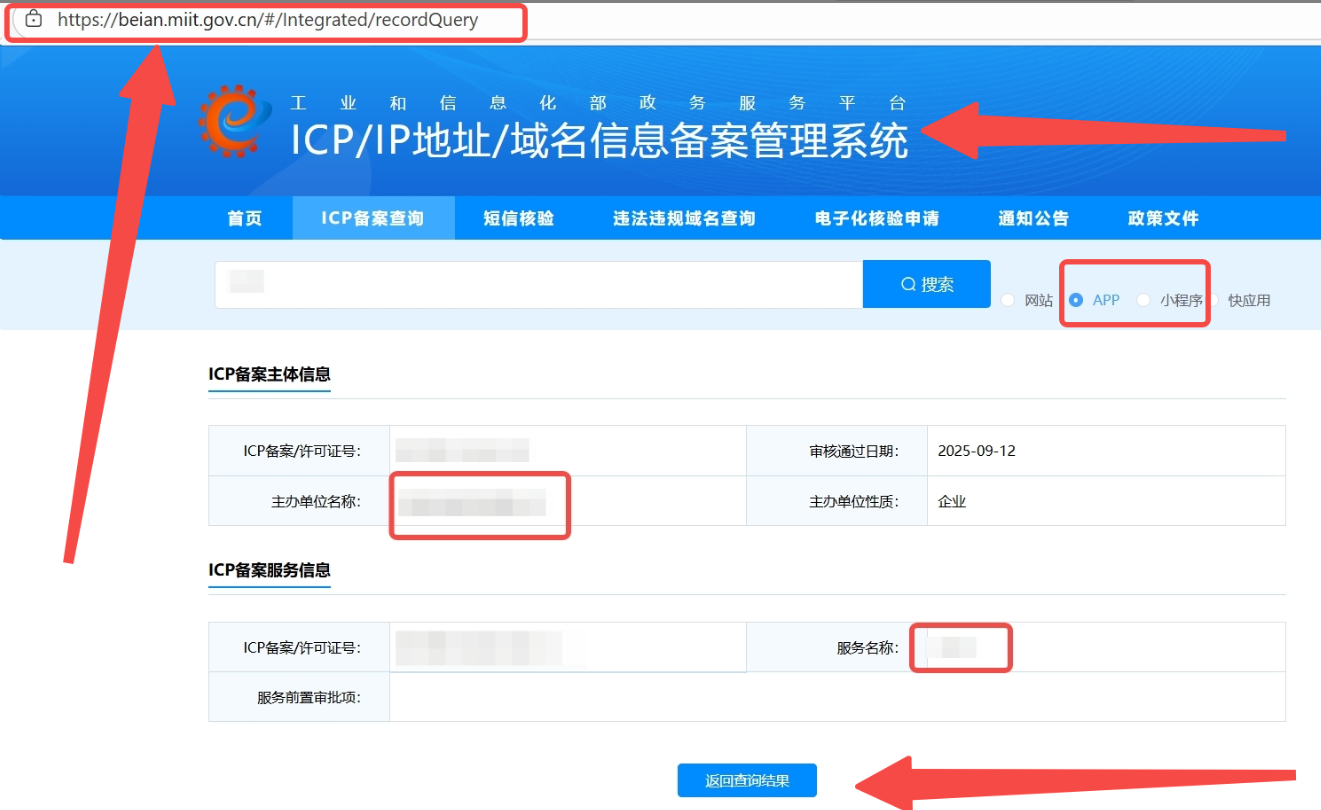Choose the 小程序 radio option
The width and height of the screenshot is (1321, 810).
coord(1144,300)
